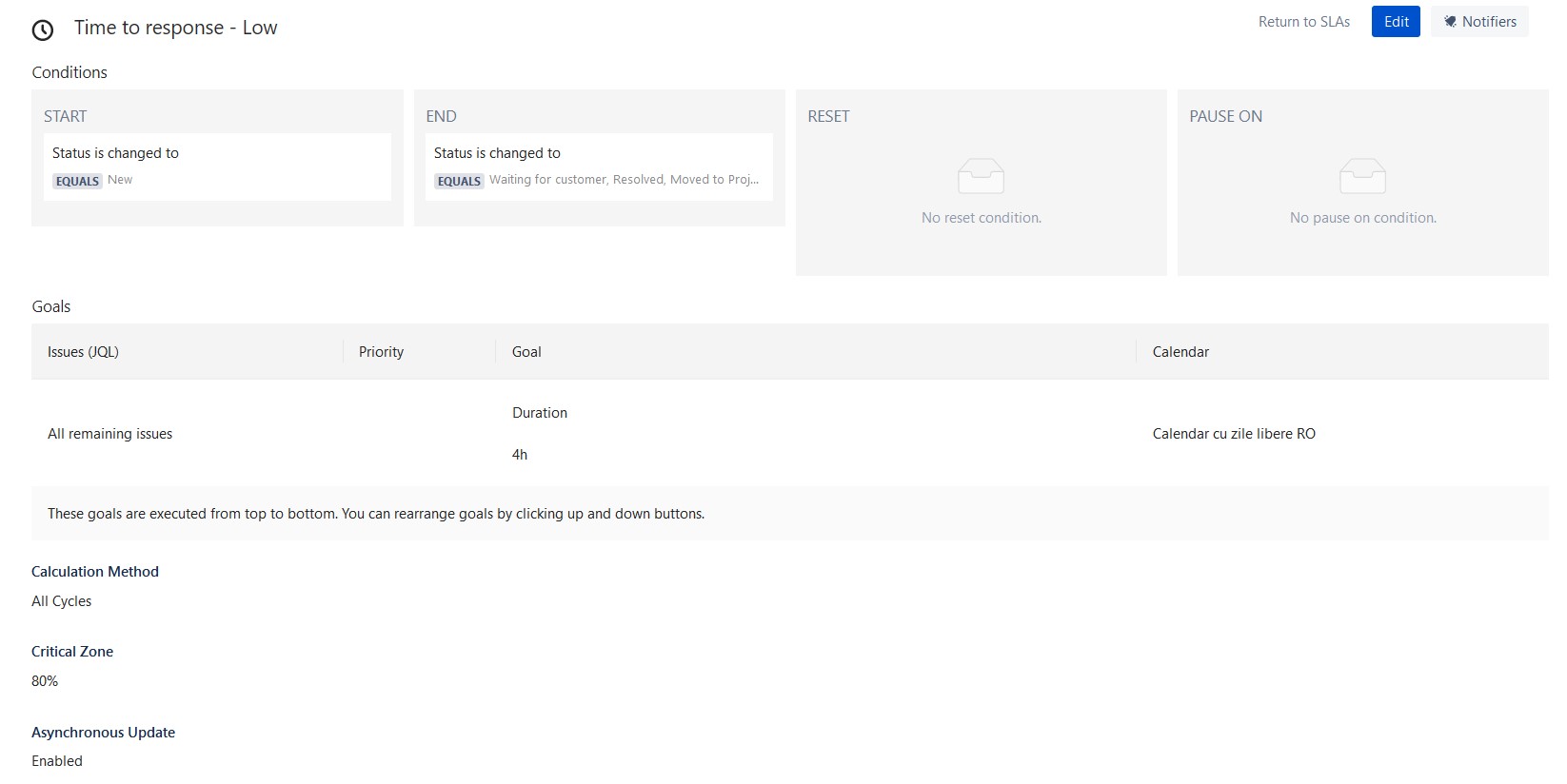Screen dimensions: 1567x784
Task: Click the END panel label
Action: [x=441, y=116]
